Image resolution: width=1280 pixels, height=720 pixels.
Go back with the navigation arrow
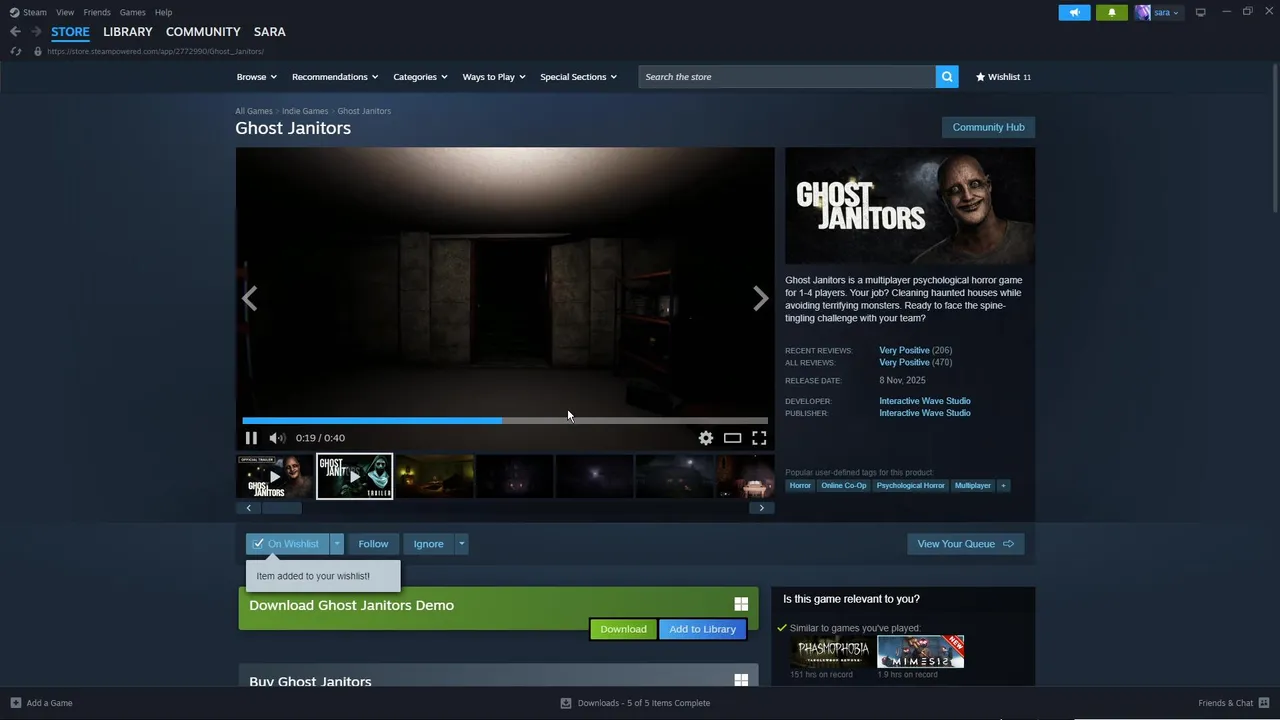(15, 31)
